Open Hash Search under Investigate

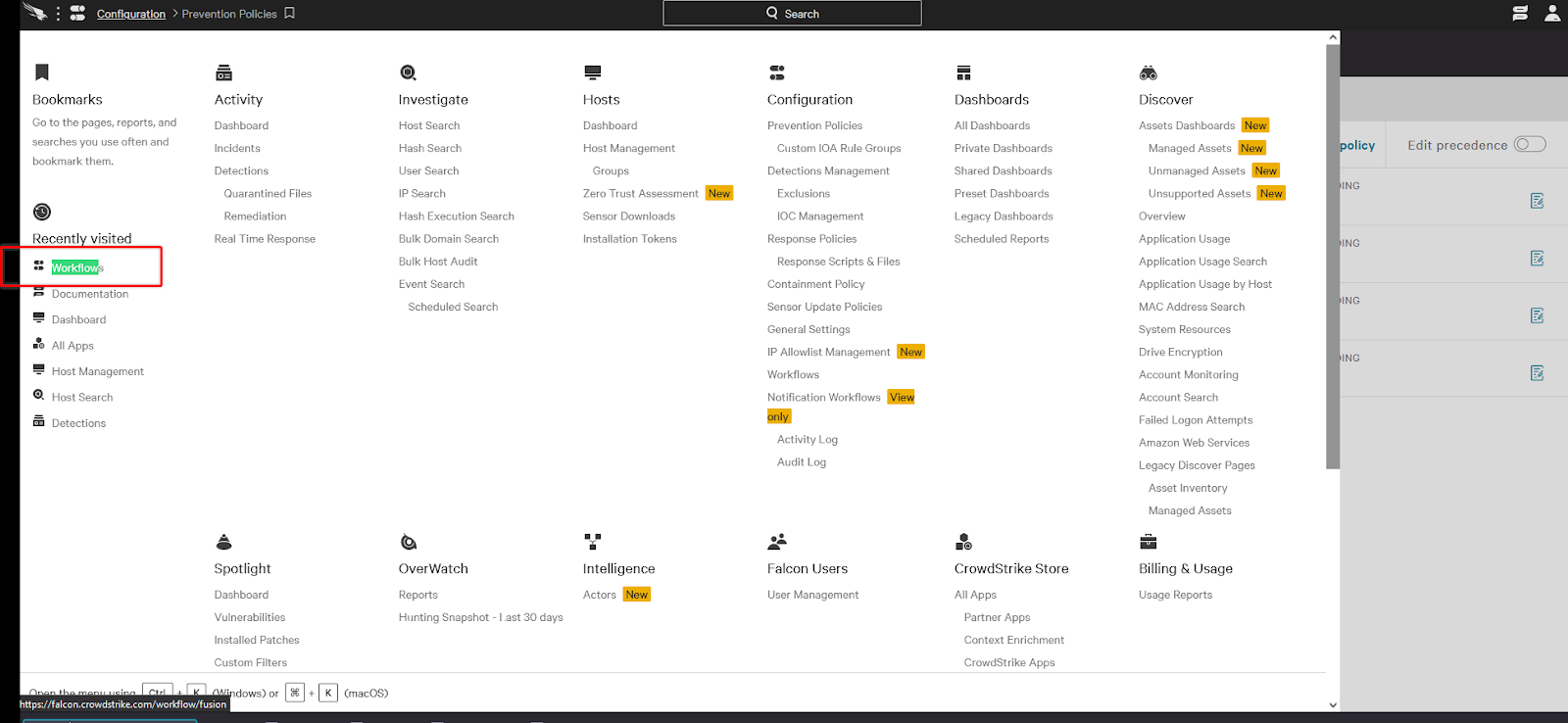[x=430, y=148]
